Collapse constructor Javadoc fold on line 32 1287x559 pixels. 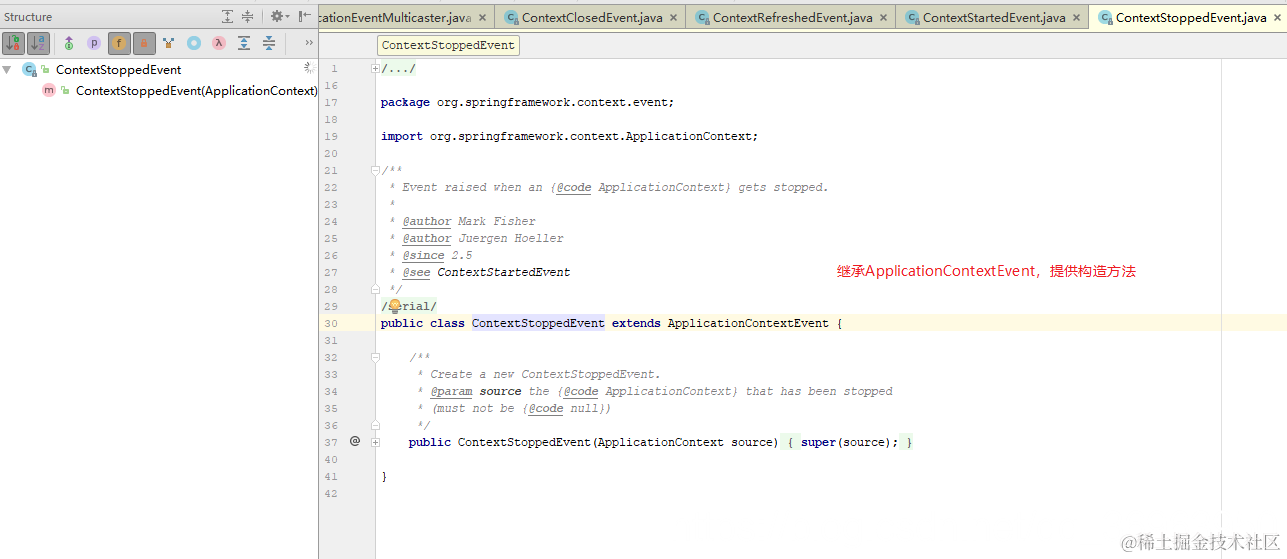pos(375,358)
